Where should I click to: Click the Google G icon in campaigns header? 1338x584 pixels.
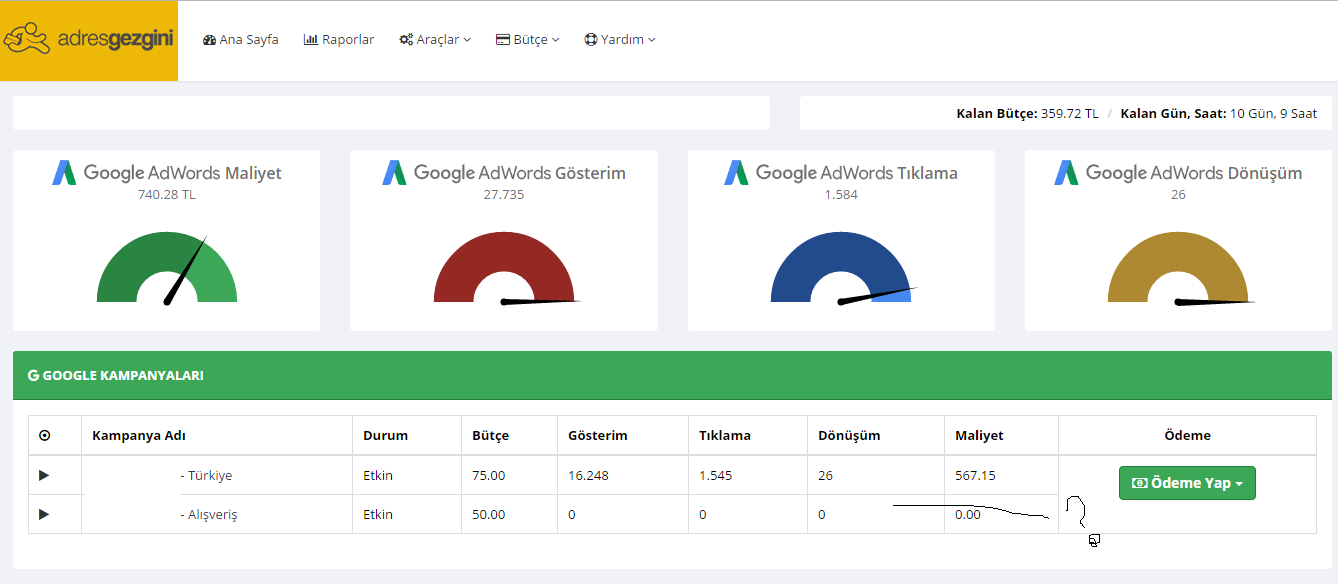(x=33, y=376)
